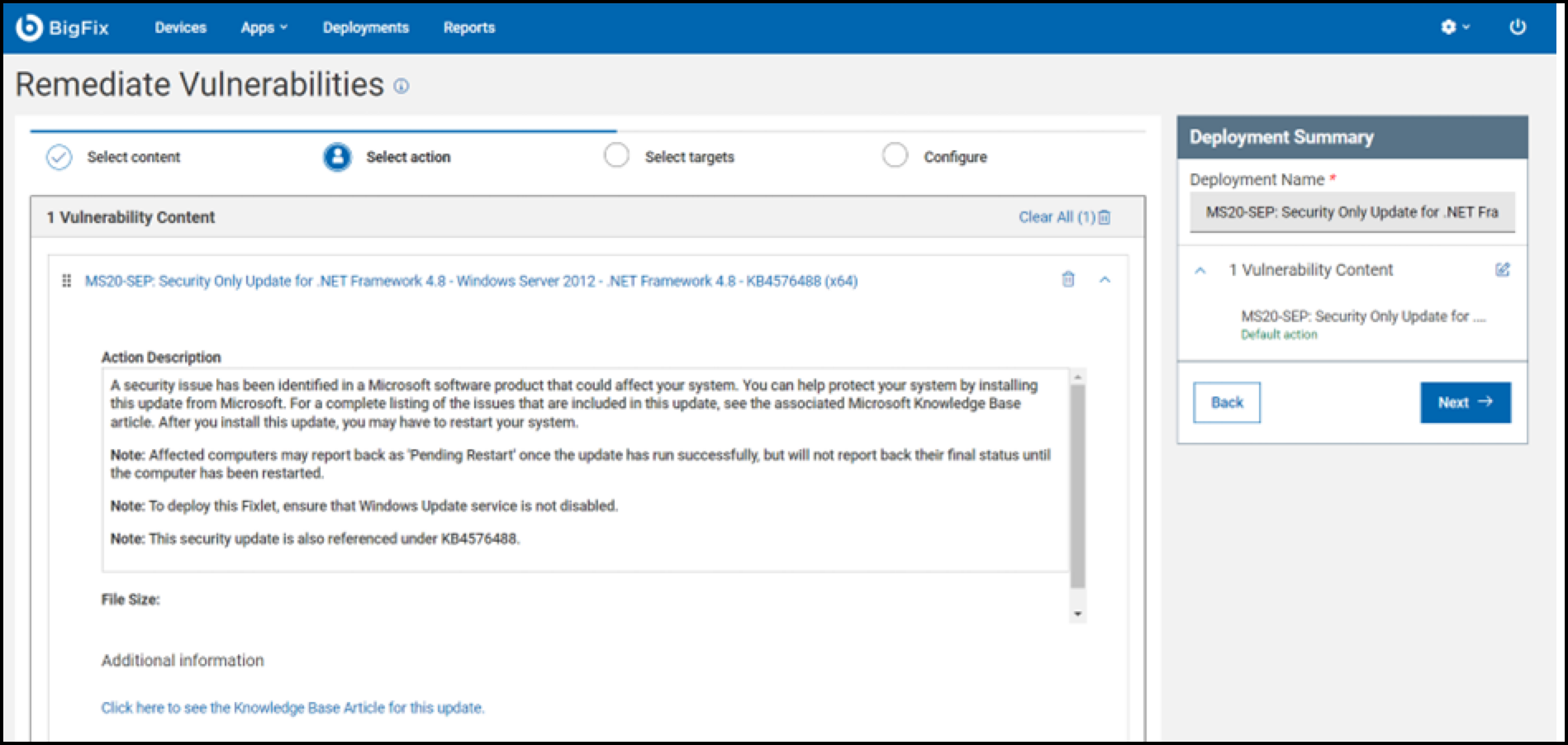Go to Select content step
The width and height of the screenshot is (1568, 745).
(x=134, y=157)
